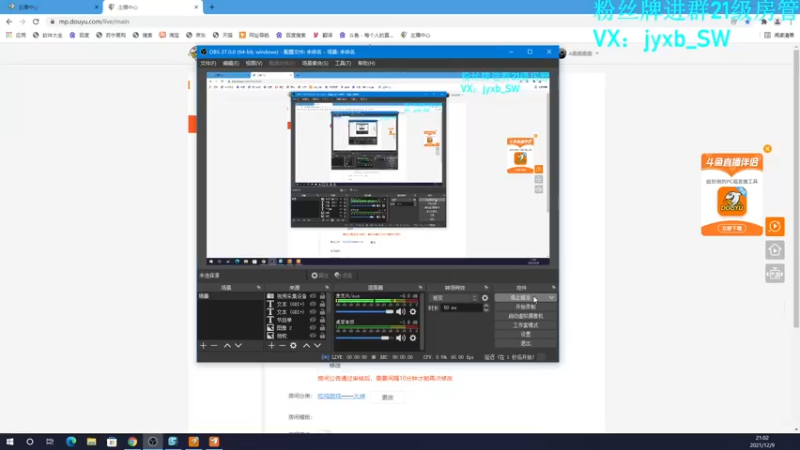Open a new Chrome tab with the plus button
Viewport: 800px width, 450px height.
tap(212, 7)
